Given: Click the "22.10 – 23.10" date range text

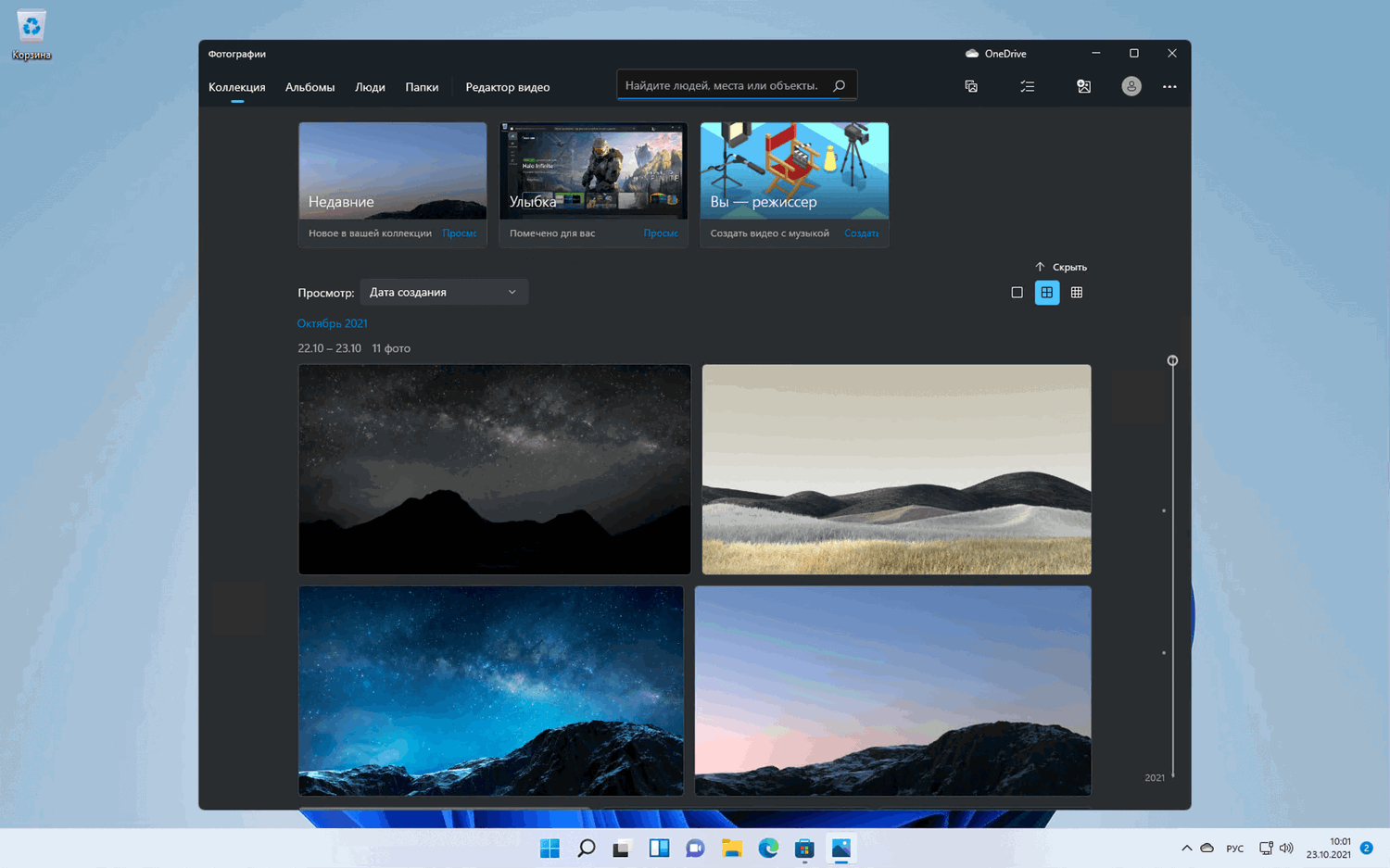Looking at the screenshot, I should click(x=329, y=348).
